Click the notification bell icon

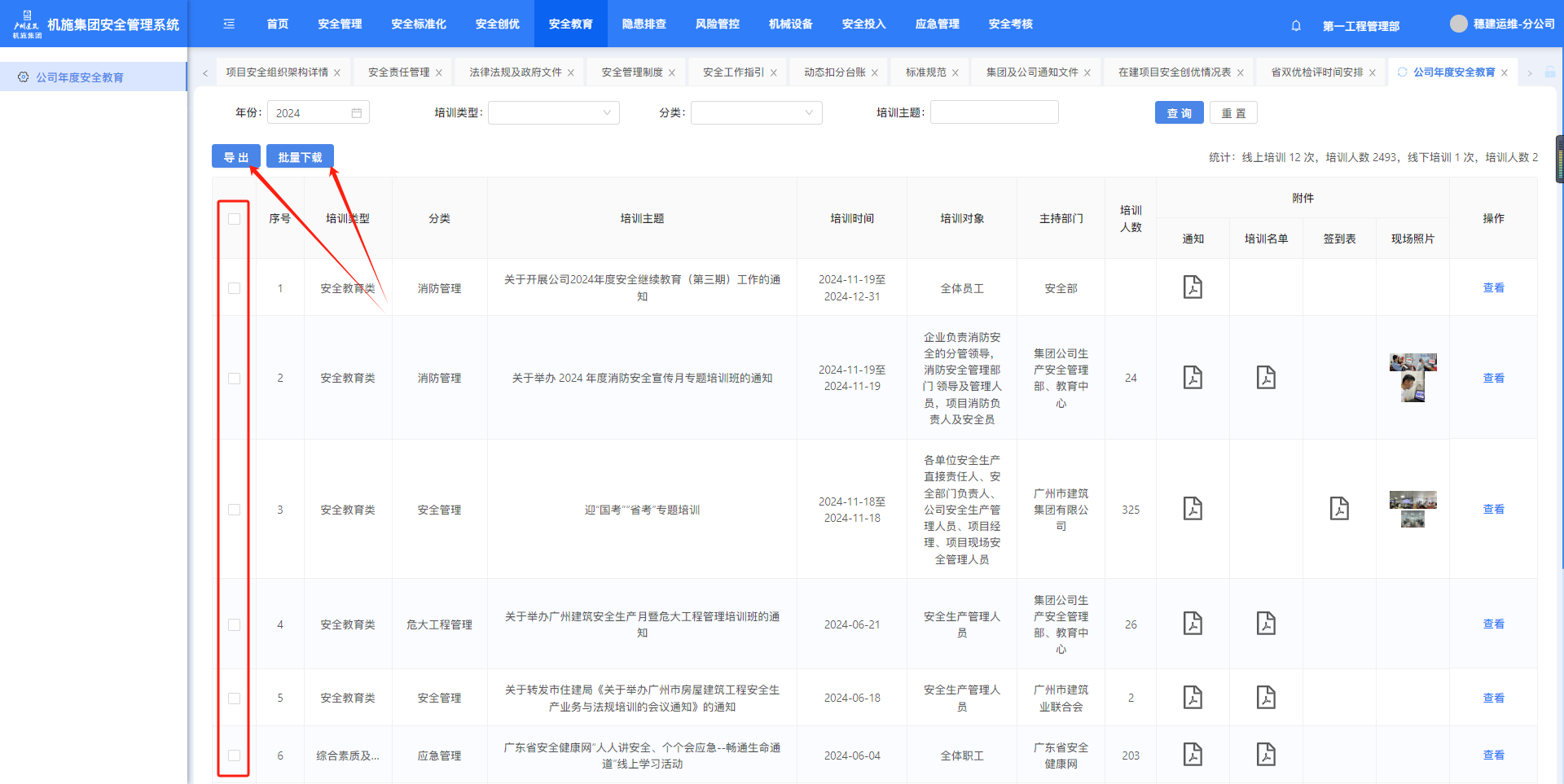tap(1296, 25)
